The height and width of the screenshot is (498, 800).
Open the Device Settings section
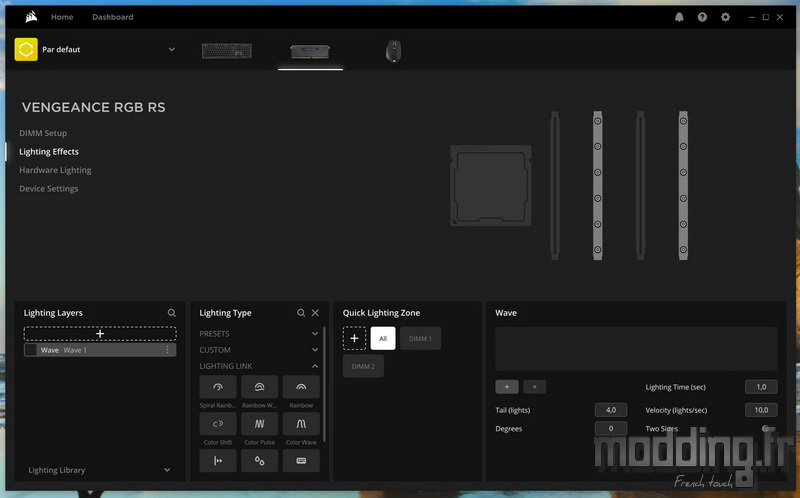[x=48, y=188]
